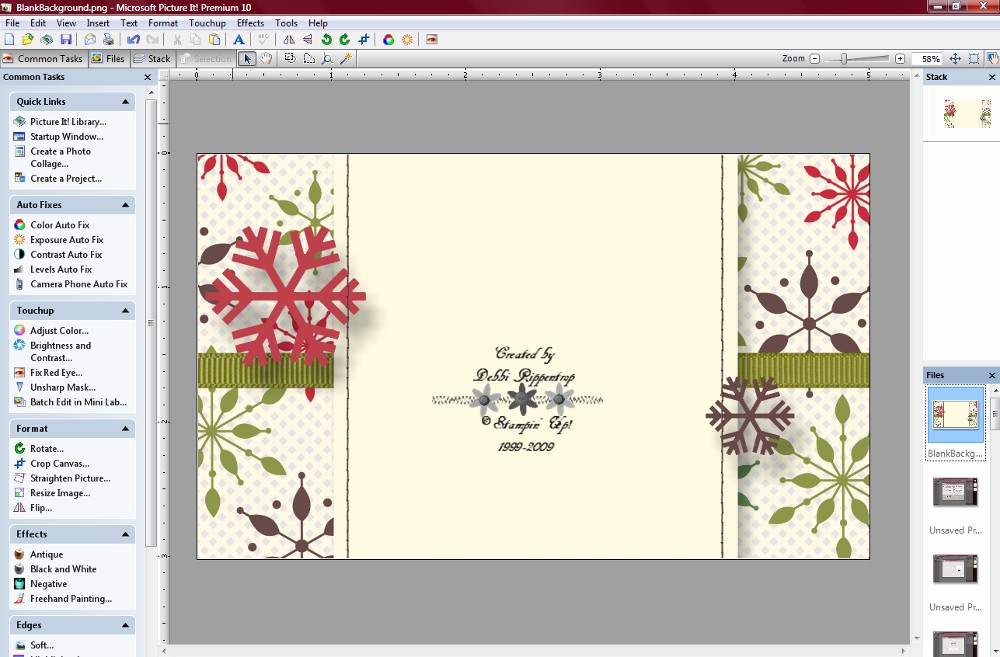Open the Effects menu
The image size is (1000, 657).
(x=251, y=23)
